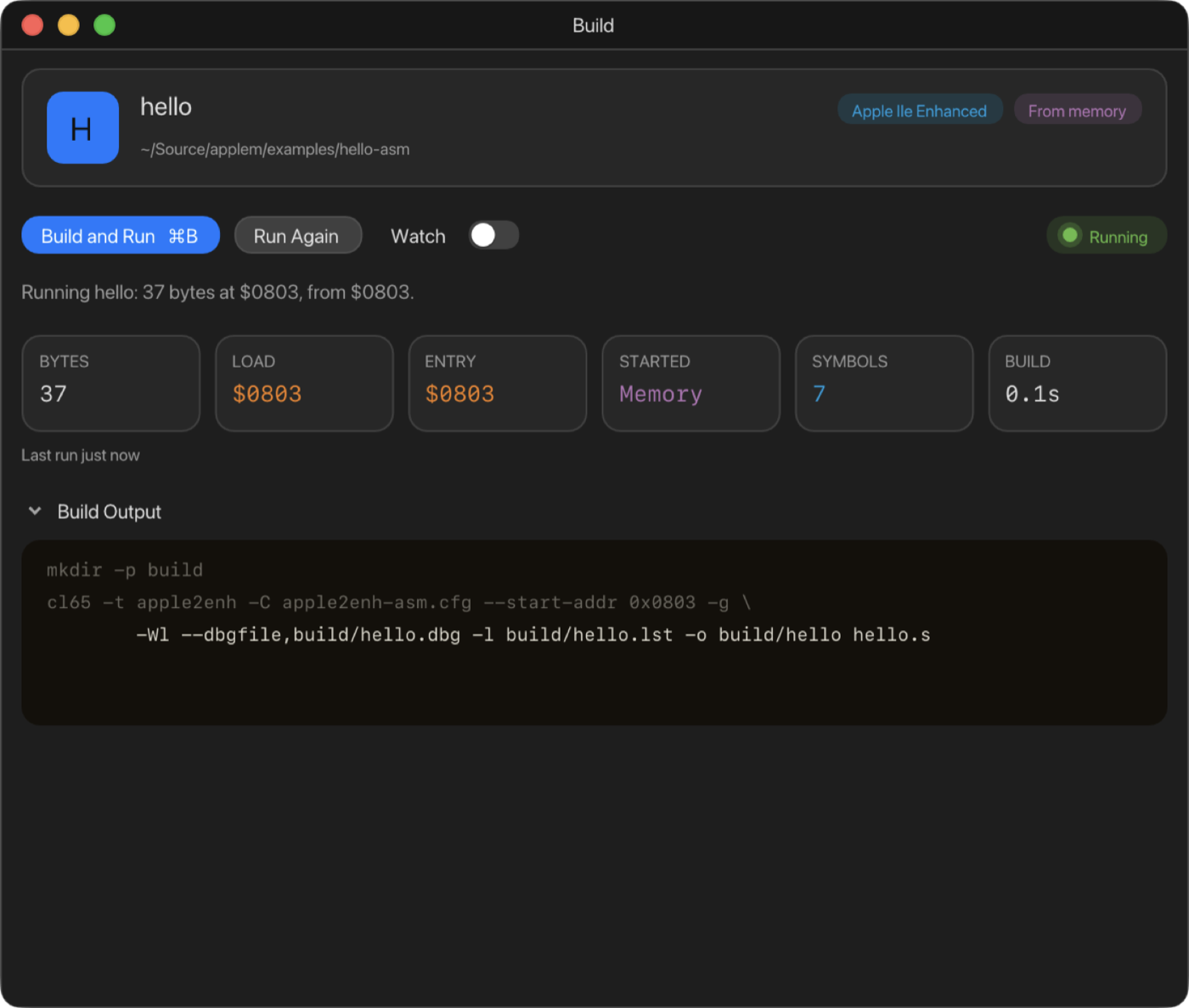
Task: Click the "-Wl --dbgfile,build/hello.dbg" output line
Action: click(533, 634)
